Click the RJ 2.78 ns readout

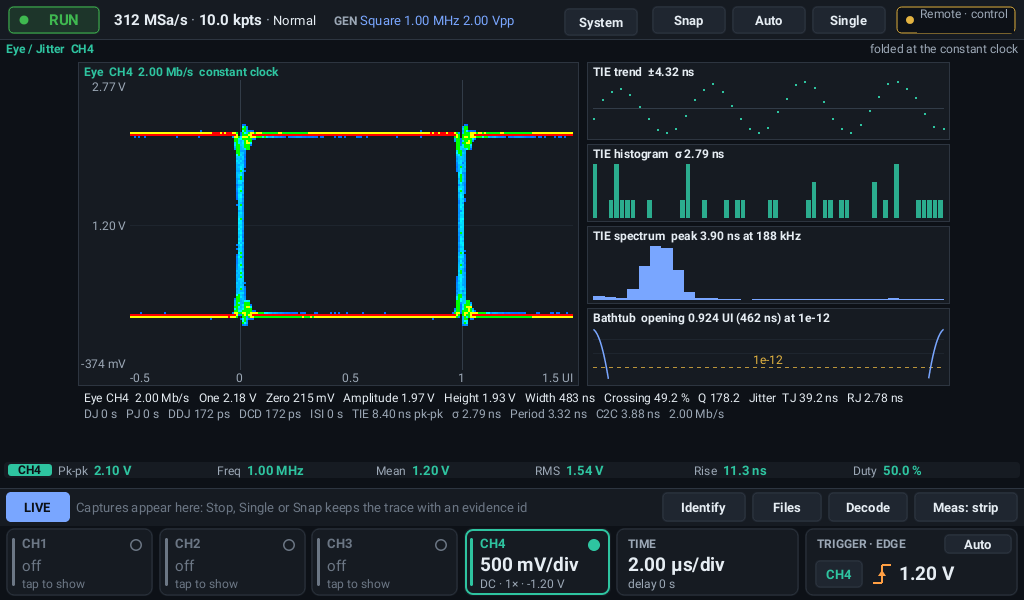click(874, 398)
